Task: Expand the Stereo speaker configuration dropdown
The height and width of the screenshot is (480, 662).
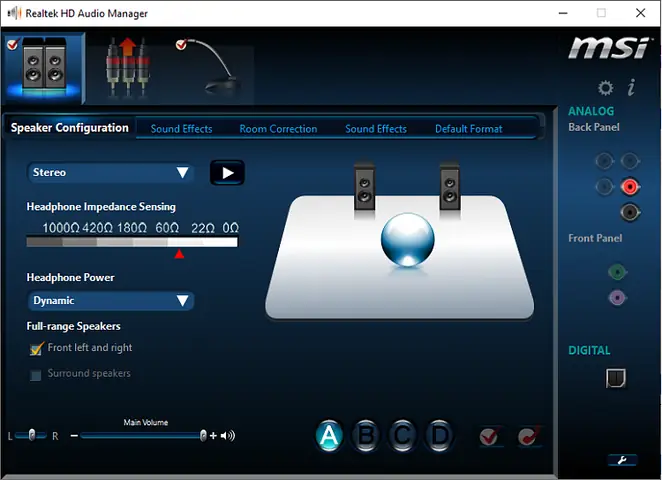Action: [111, 172]
